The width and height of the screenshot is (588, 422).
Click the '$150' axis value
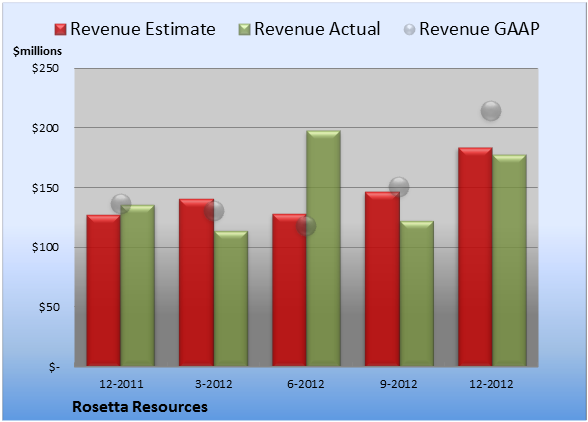click(45, 188)
